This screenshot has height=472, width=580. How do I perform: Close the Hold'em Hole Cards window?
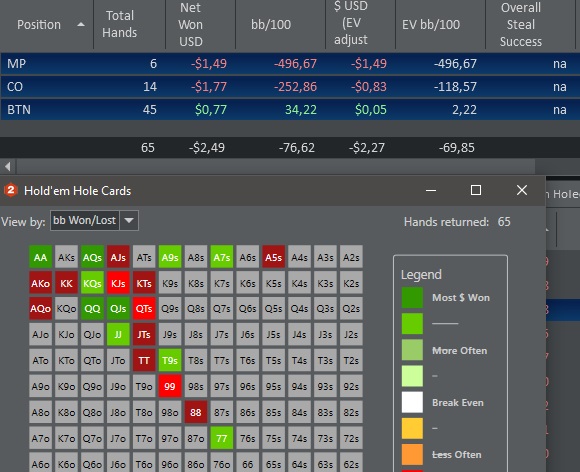pos(522,190)
